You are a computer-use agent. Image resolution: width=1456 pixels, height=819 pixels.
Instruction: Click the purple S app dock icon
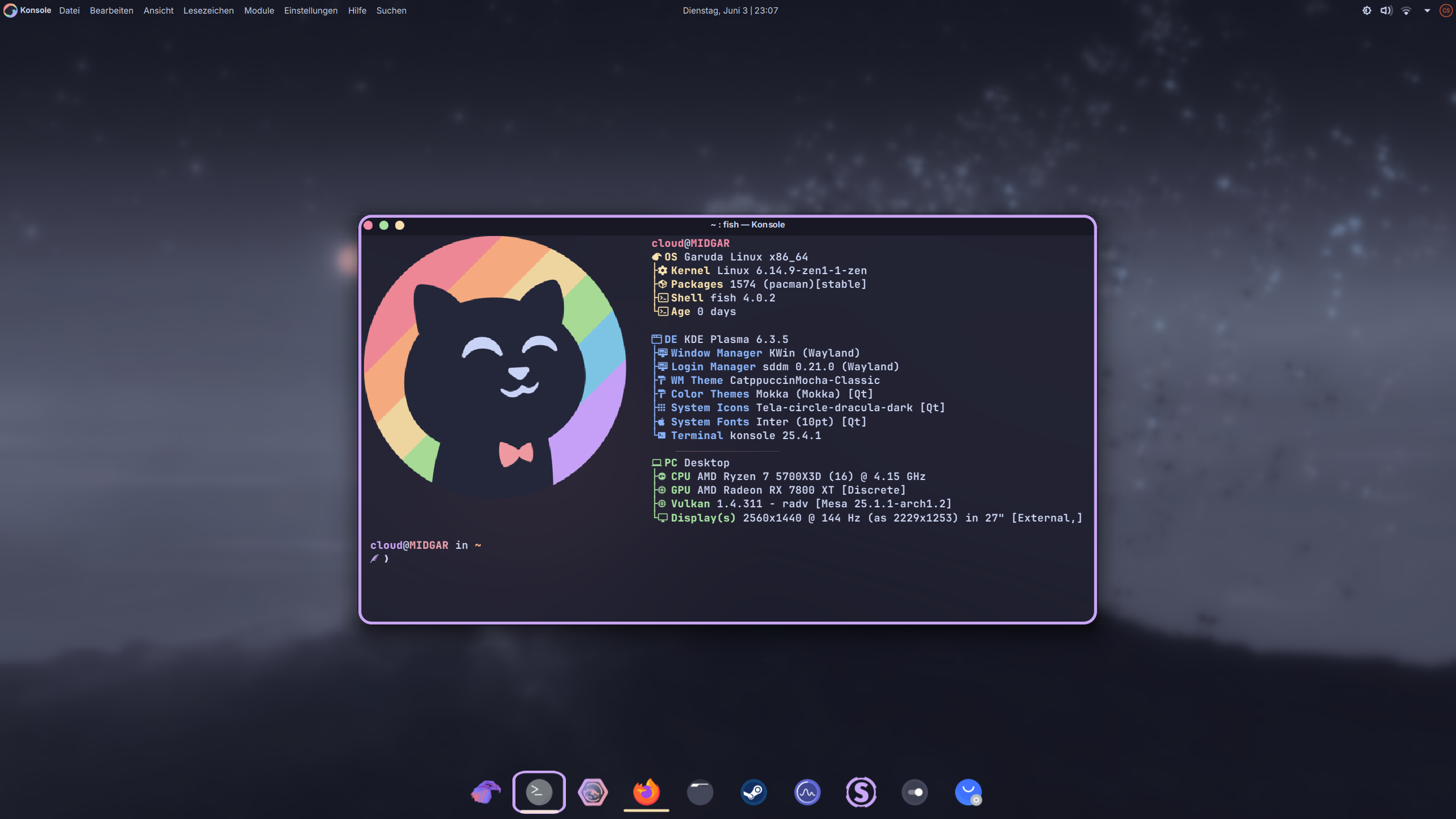click(x=861, y=792)
